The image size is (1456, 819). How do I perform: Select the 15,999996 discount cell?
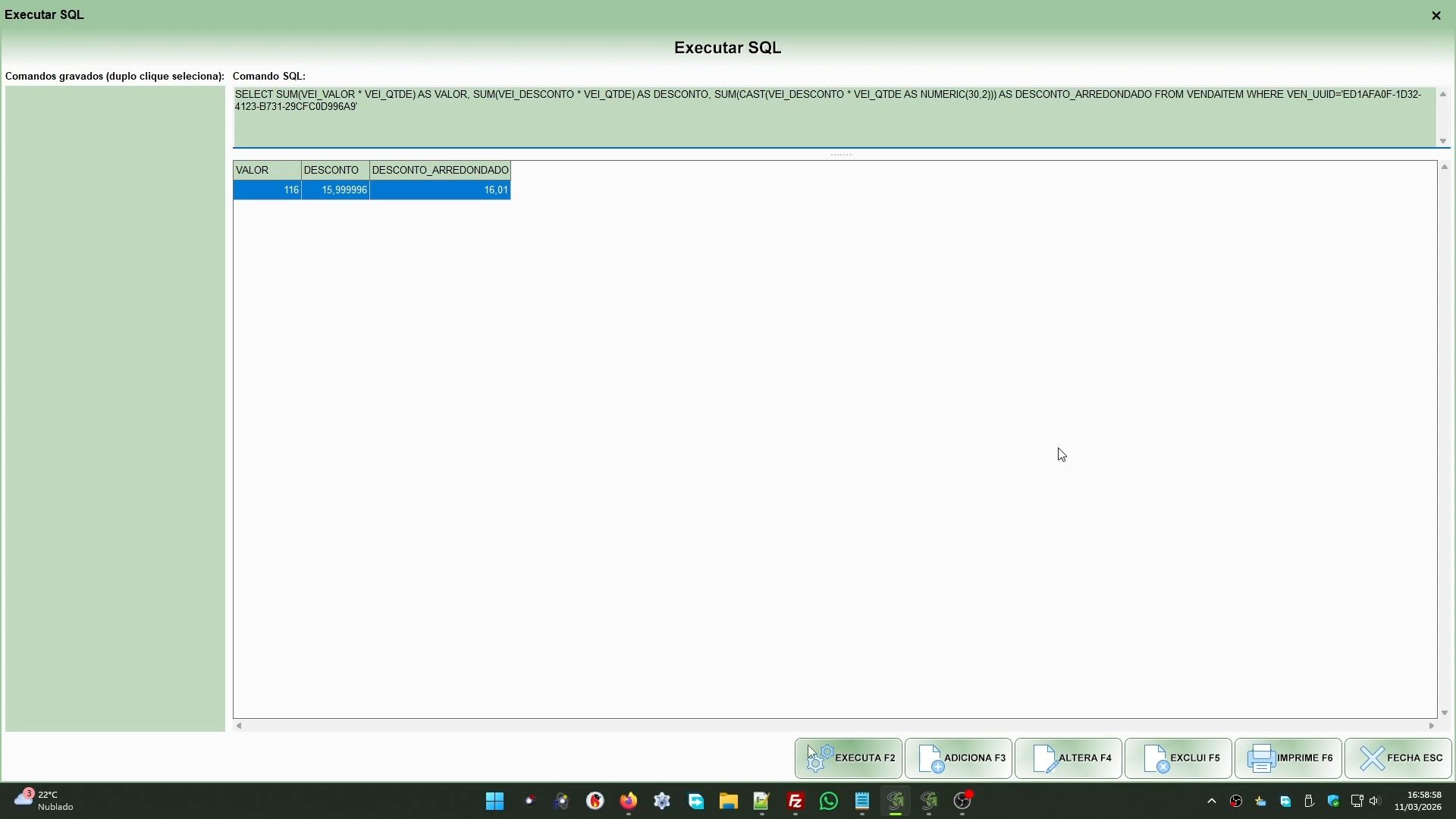coord(335,190)
